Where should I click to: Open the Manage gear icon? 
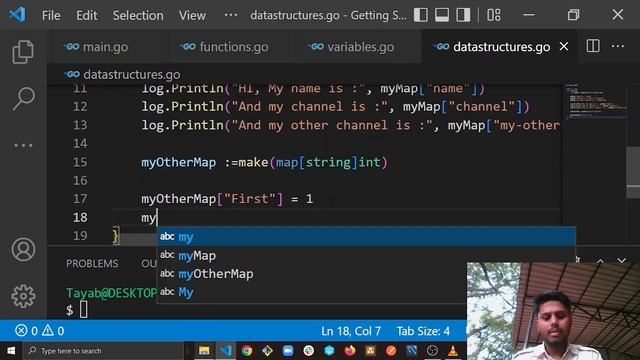click(x=23, y=296)
